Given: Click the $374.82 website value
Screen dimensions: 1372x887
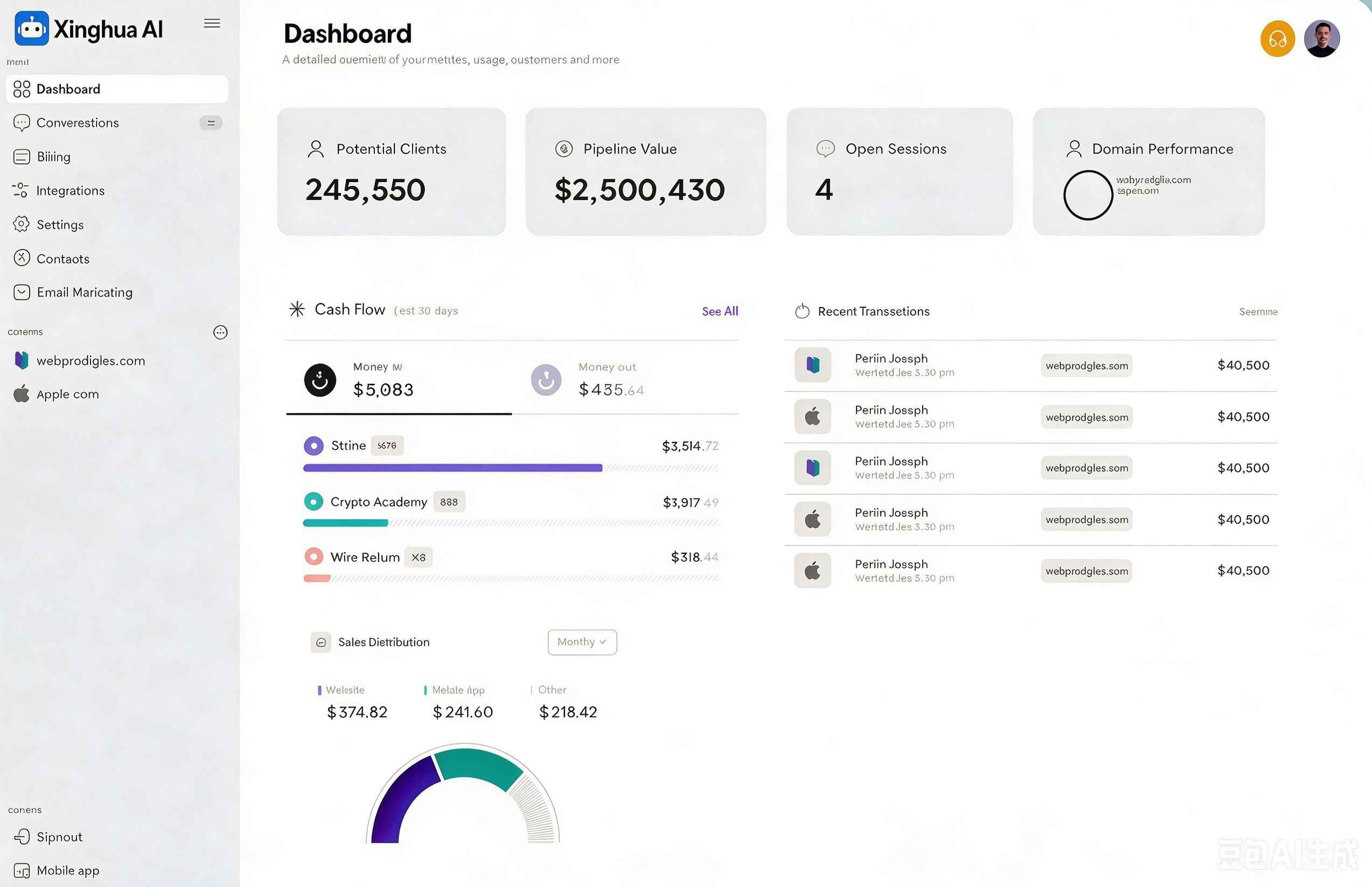Looking at the screenshot, I should point(357,712).
